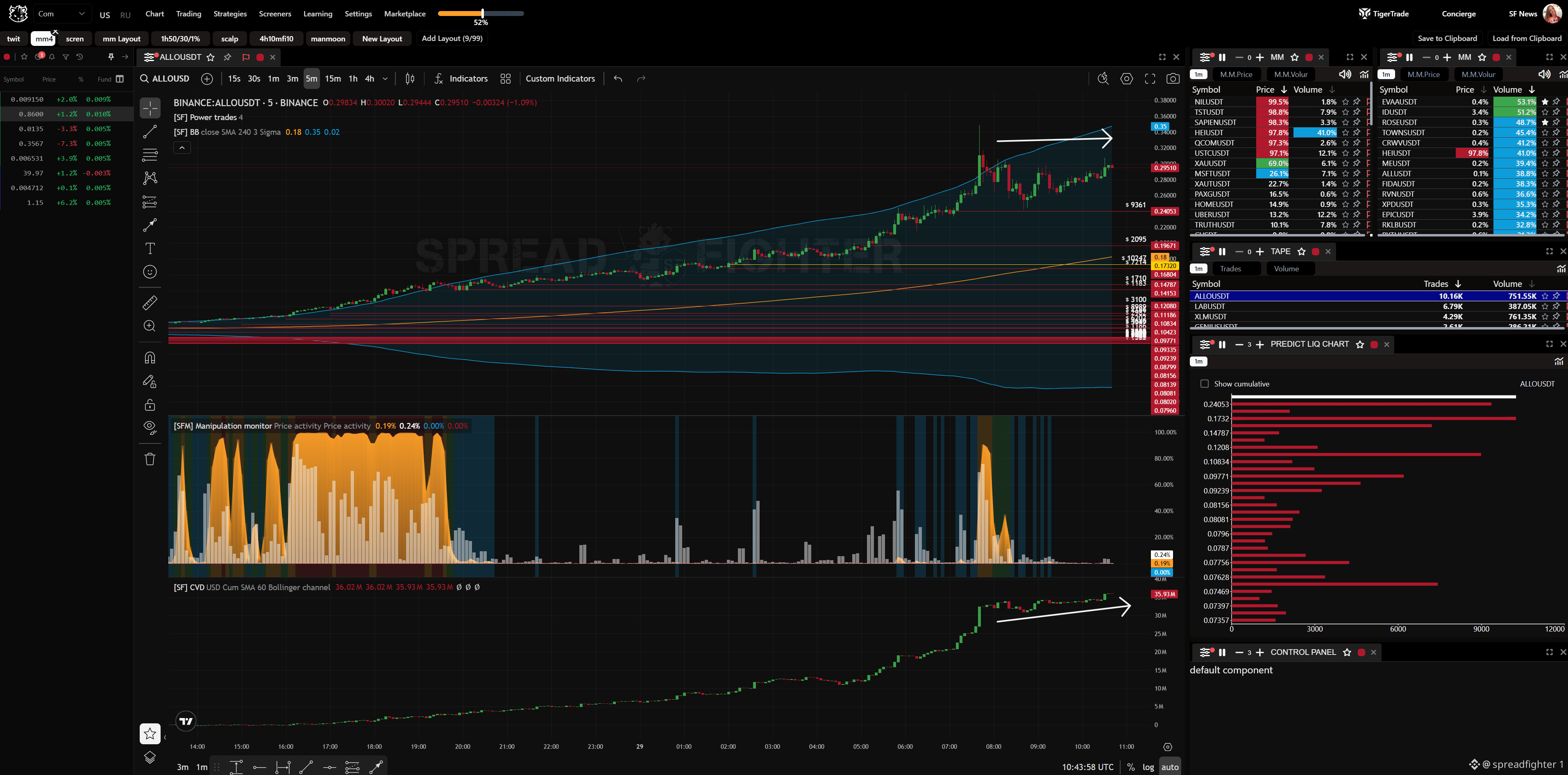This screenshot has width=1568, height=775.
Task: Unfavorite the EVAAUSDT row star
Action: 1545,102
